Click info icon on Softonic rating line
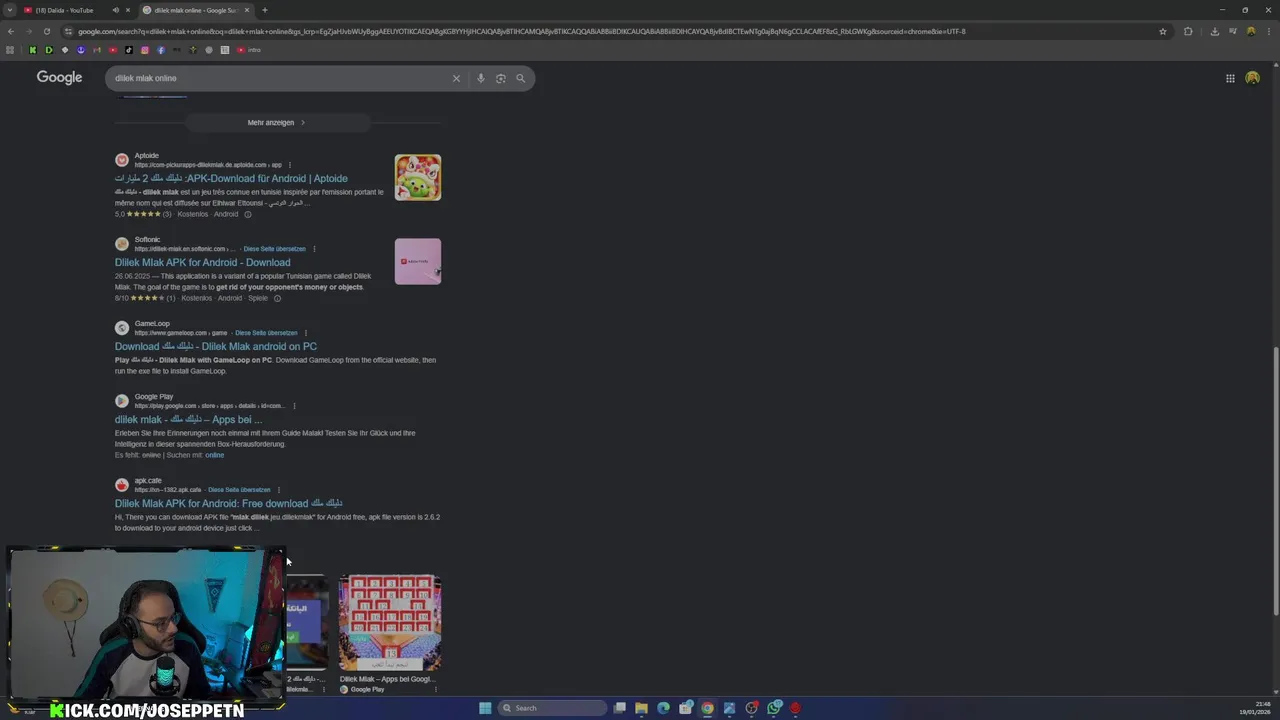Screen dimensions: 1280x720 [277, 298]
